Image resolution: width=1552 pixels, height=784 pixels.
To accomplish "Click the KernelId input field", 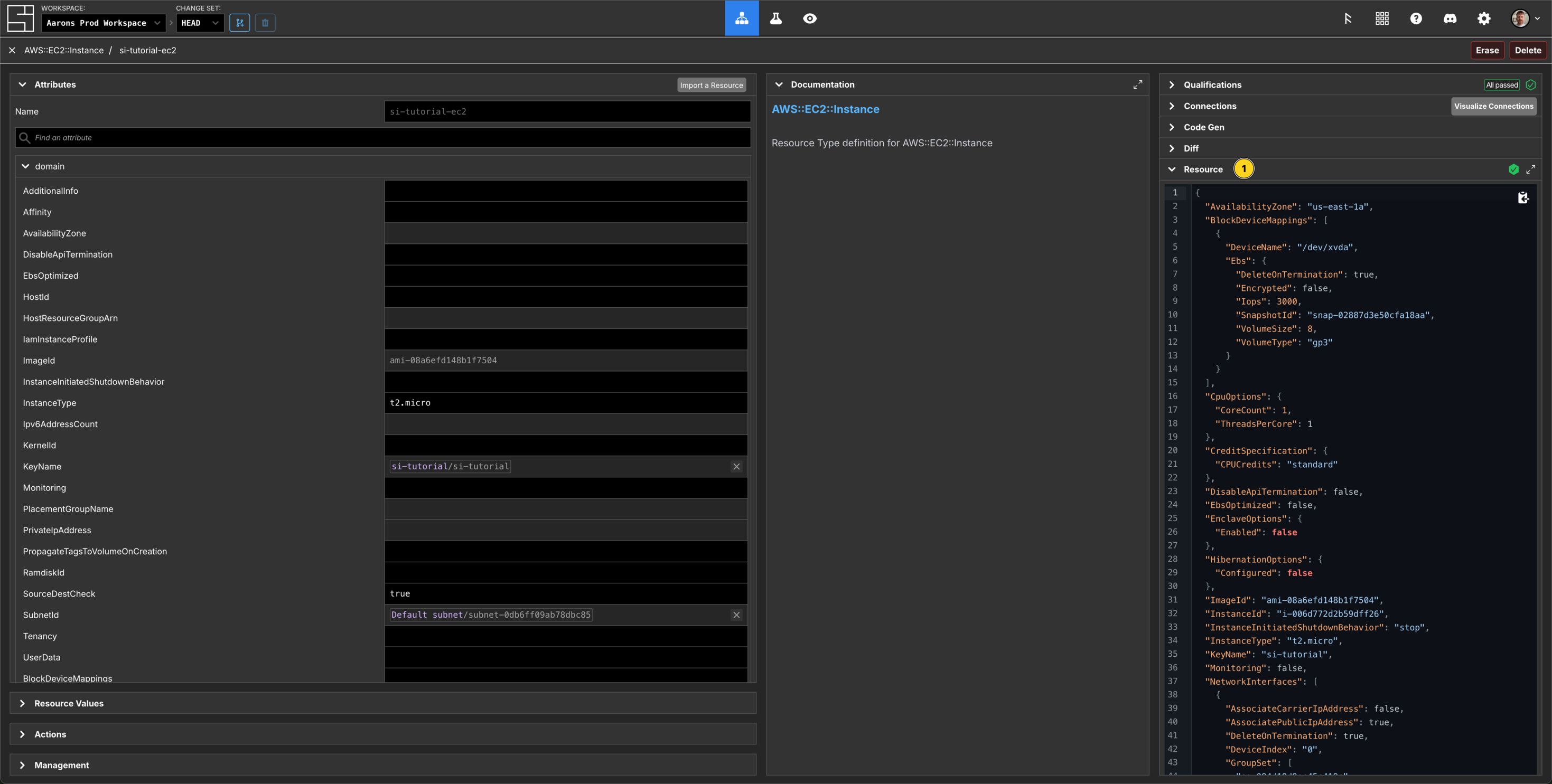I will (x=566, y=446).
